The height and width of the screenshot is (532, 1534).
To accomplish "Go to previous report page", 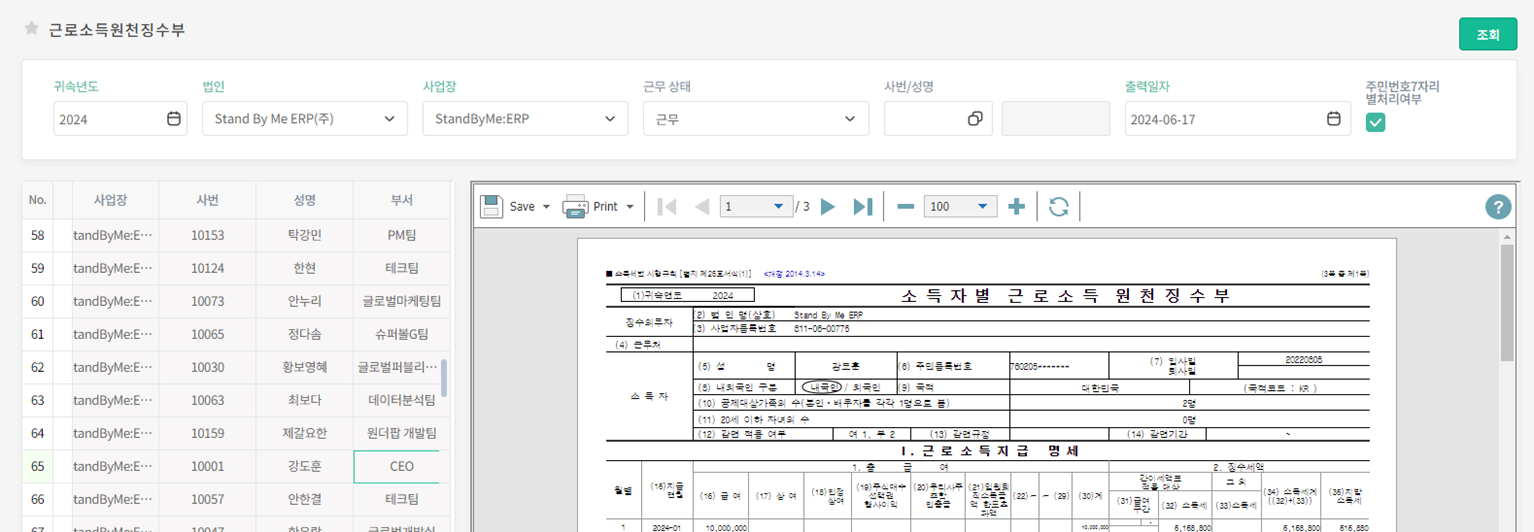I will click(x=701, y=207).
